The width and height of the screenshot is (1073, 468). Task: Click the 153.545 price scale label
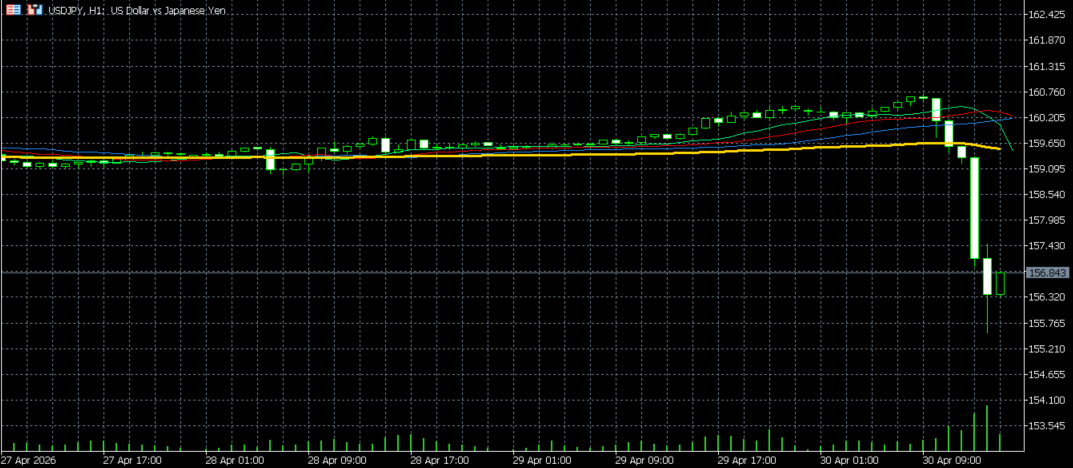click(x=1048, y=426)
